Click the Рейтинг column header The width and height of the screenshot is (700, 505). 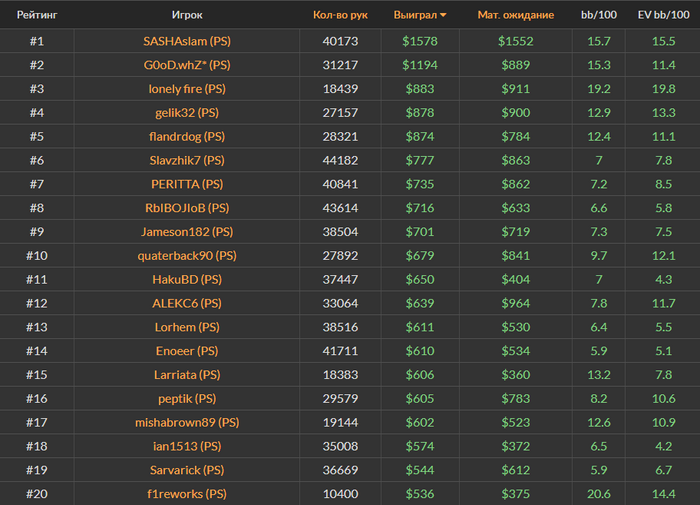(37, 15)
